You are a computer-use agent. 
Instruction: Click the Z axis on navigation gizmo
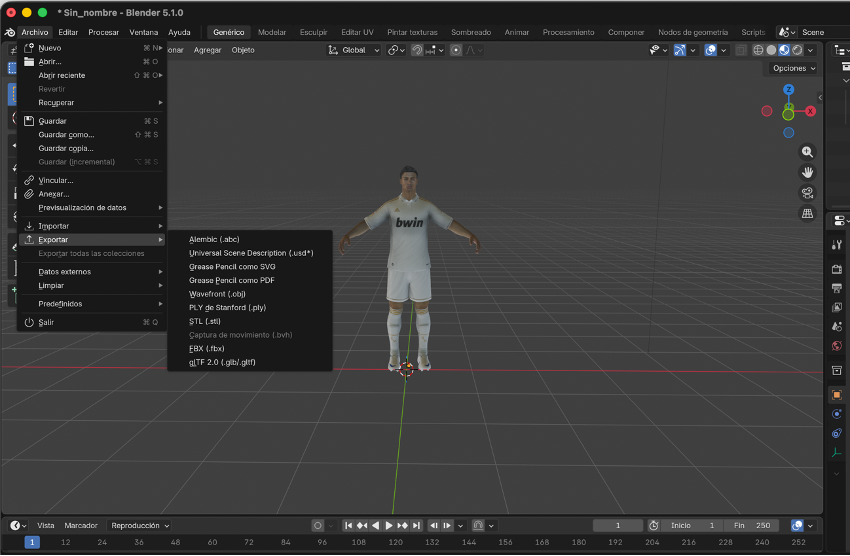[789, 90]
